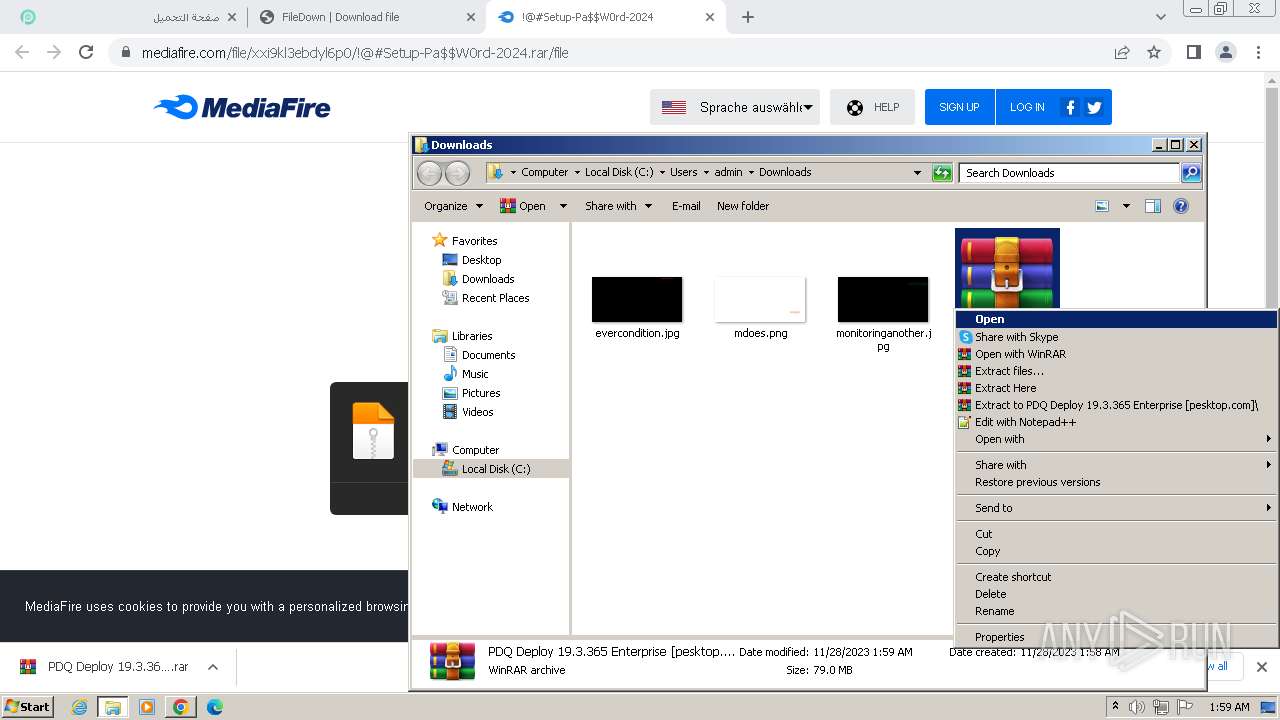Click the Windows Start button

point(27,707)
